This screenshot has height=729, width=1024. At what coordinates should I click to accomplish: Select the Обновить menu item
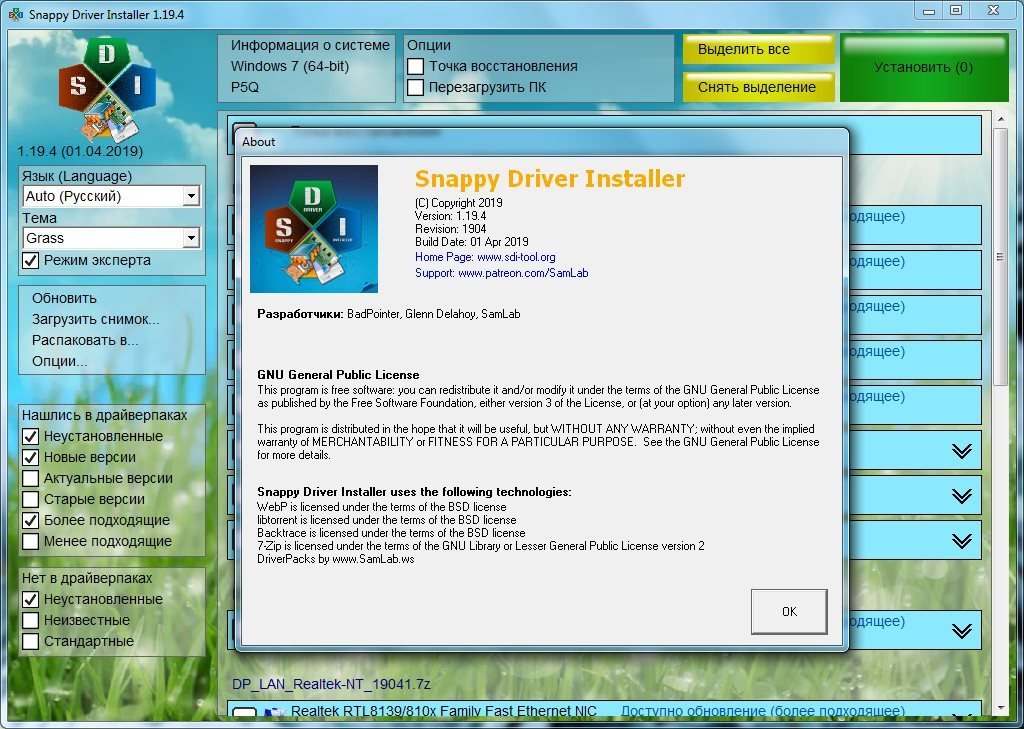[x=64, y=298]
